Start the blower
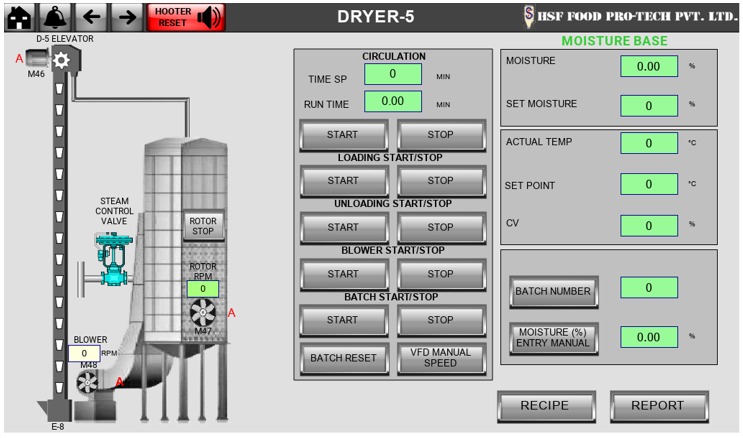 pos(343,274)
